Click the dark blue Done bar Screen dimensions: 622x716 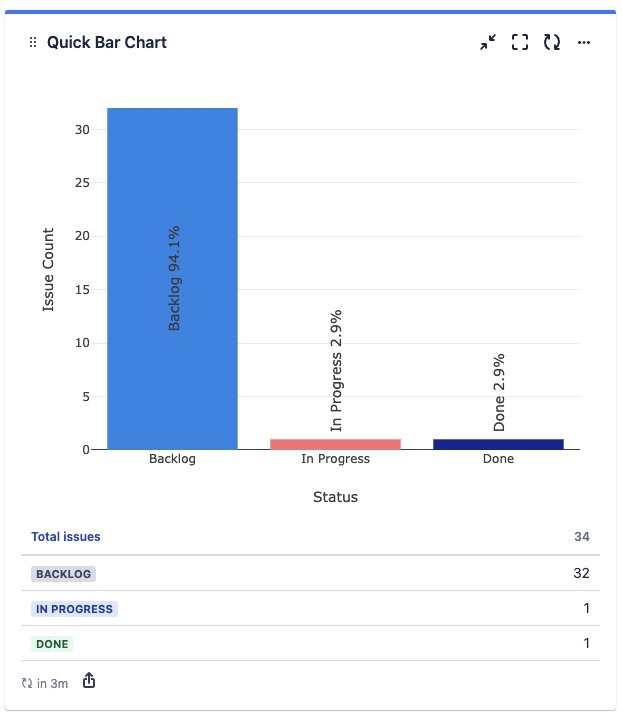(x=498, y=444)
